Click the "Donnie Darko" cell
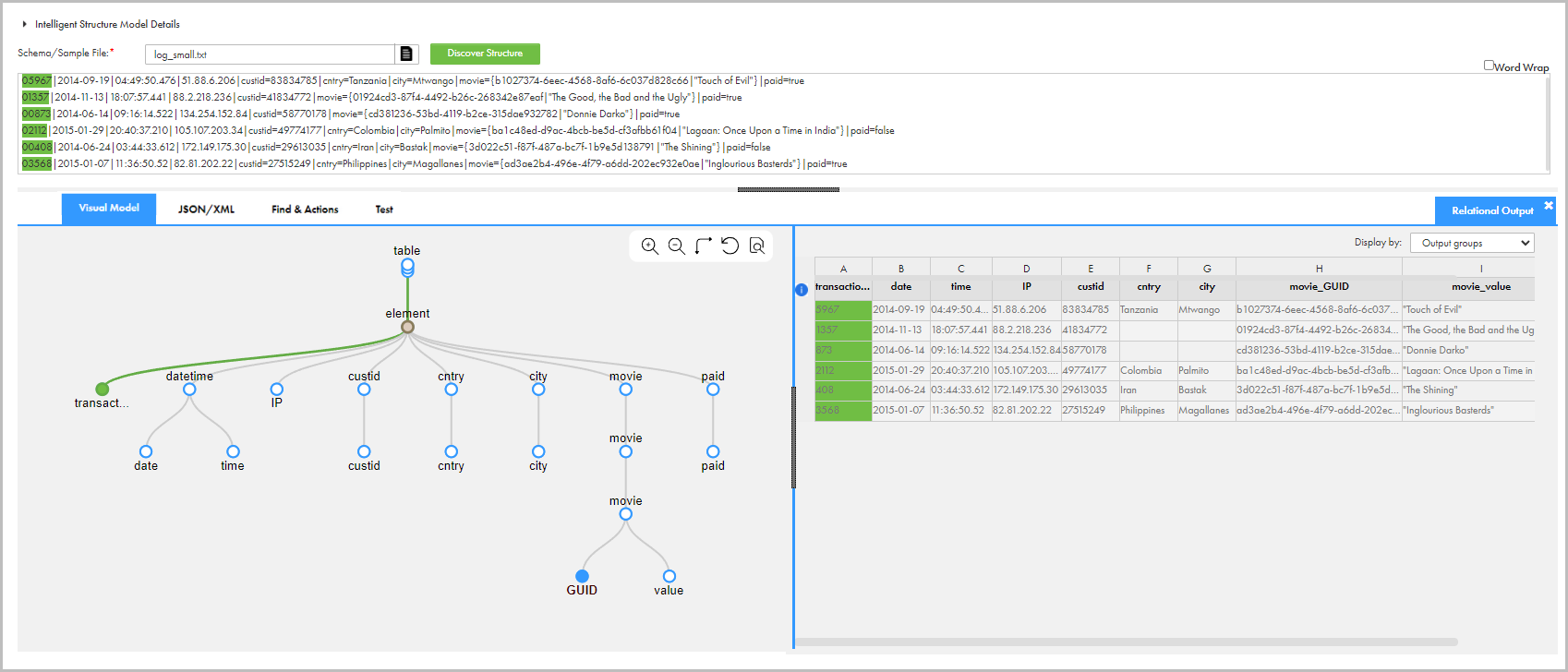The width and height of the screenshot is (1568, 672). (x=1468, y=351)
